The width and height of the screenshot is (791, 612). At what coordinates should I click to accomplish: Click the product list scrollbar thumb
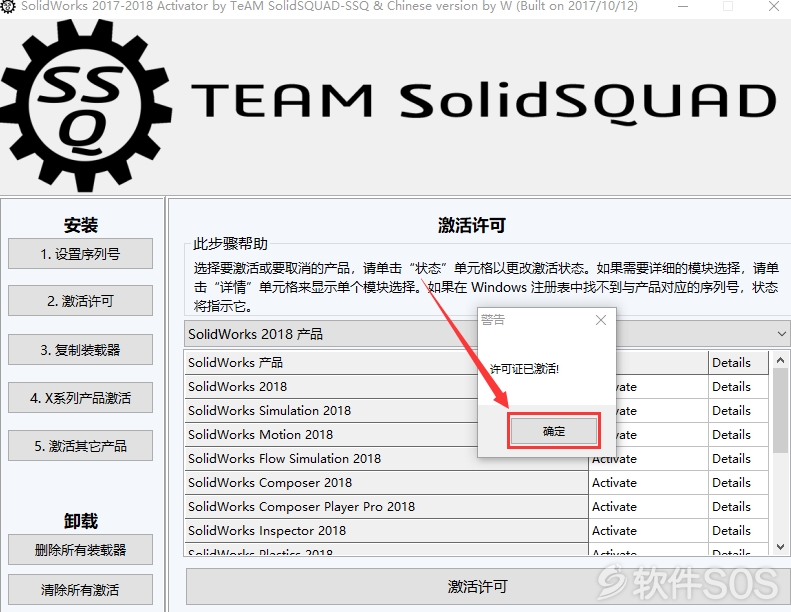[x=780, y=410]
